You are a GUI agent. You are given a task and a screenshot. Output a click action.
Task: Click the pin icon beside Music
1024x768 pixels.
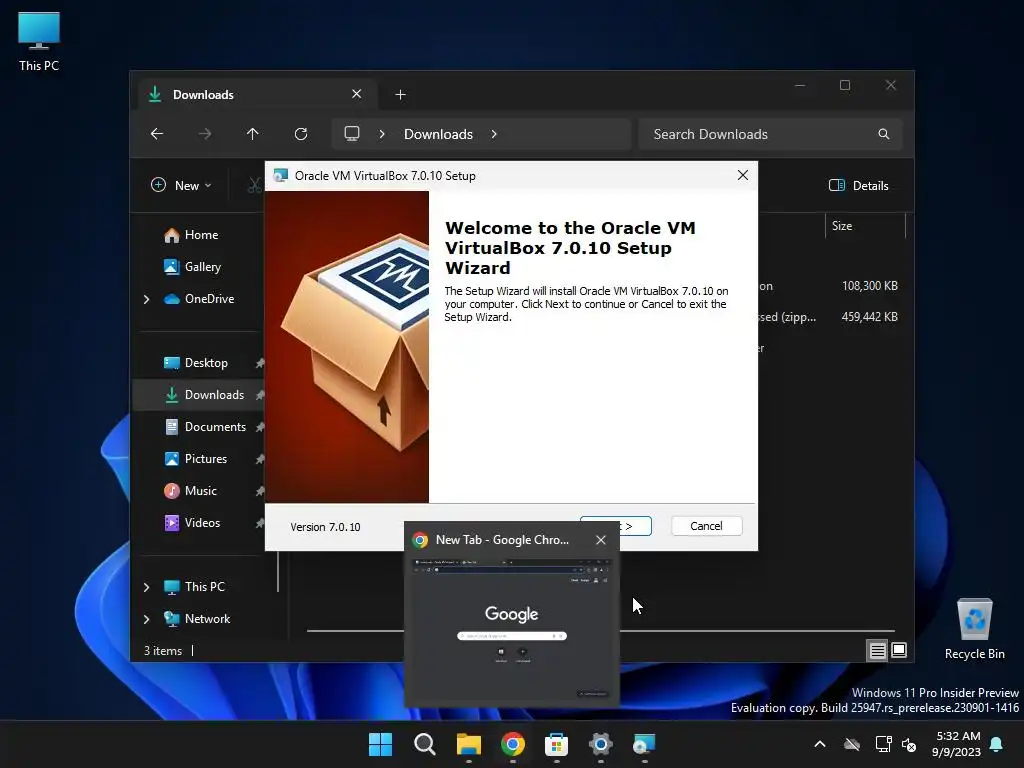point(260,491)
